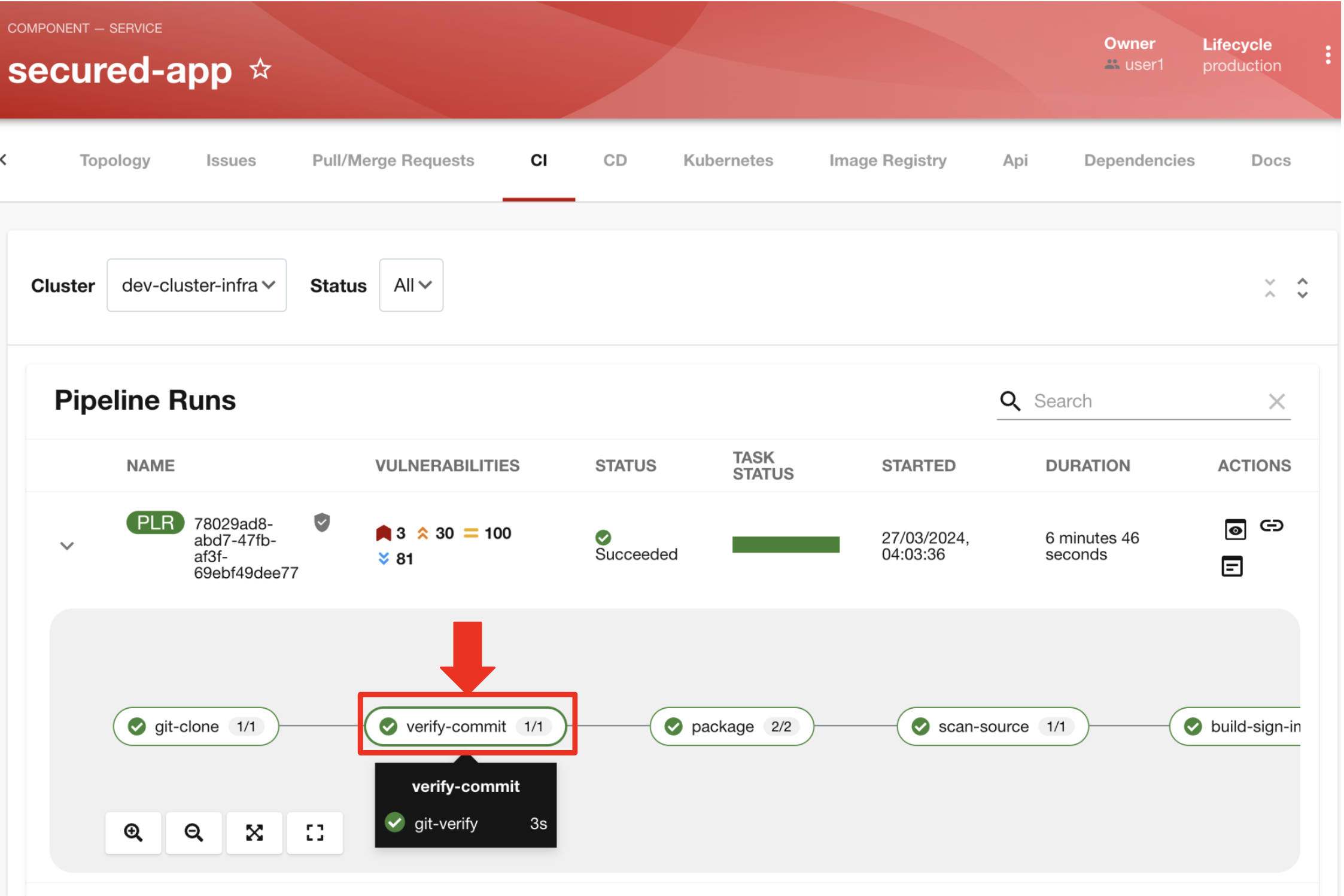
Task: Click the git-verify step in tooltip
Action: [466, 824]
